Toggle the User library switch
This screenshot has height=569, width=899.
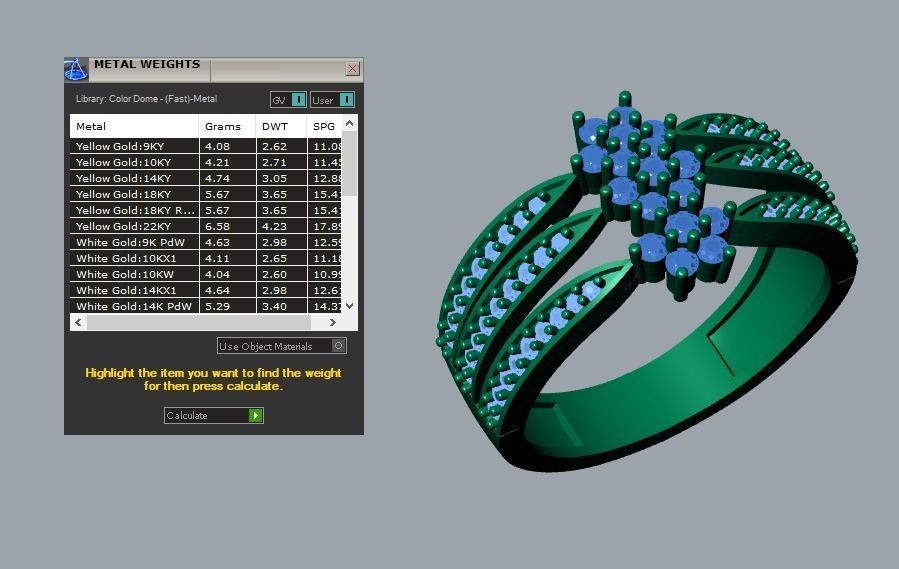pos(333,100)
